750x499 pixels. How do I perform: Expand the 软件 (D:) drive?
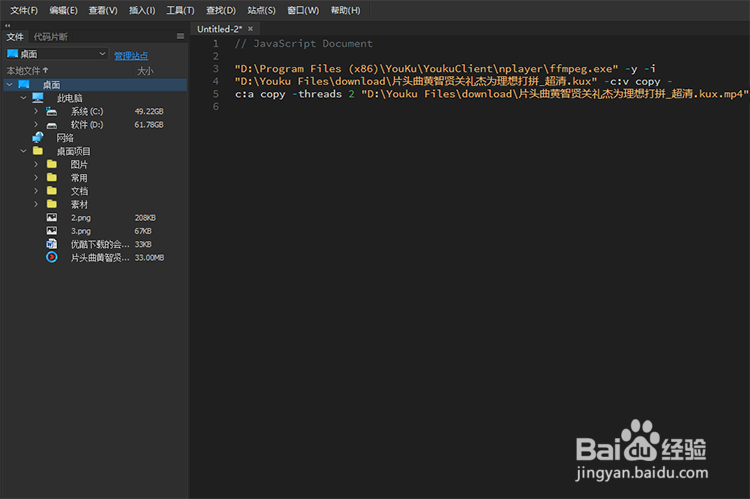coord(36,124)
